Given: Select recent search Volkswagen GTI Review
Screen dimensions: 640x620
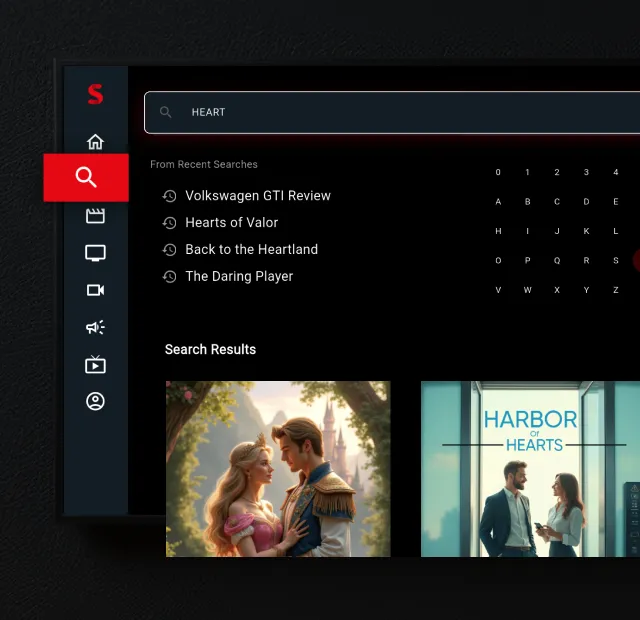Looking at the screenshot, I should coord(257,196).
